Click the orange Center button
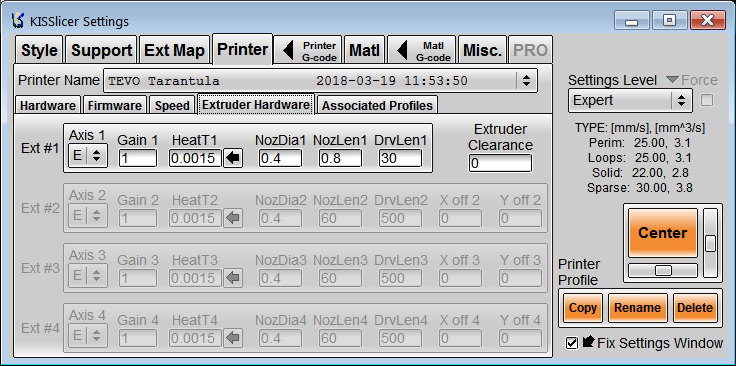Viewport: 736px width, 366px height. [663, 233]
